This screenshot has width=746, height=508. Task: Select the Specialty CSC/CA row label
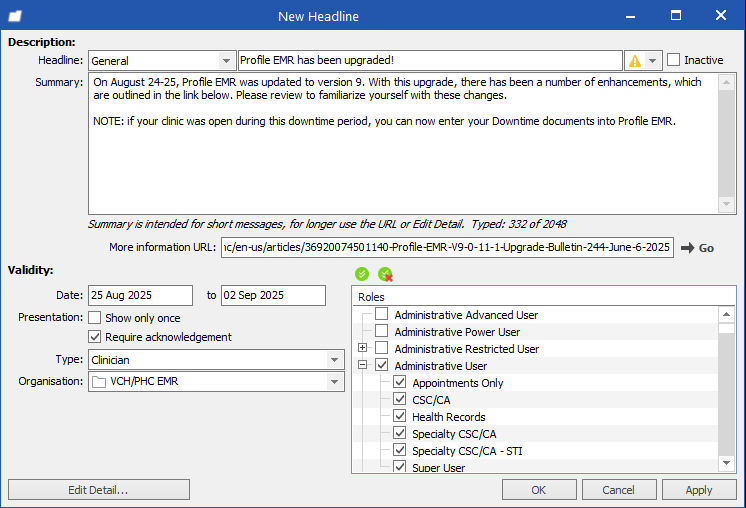(454, 434)
